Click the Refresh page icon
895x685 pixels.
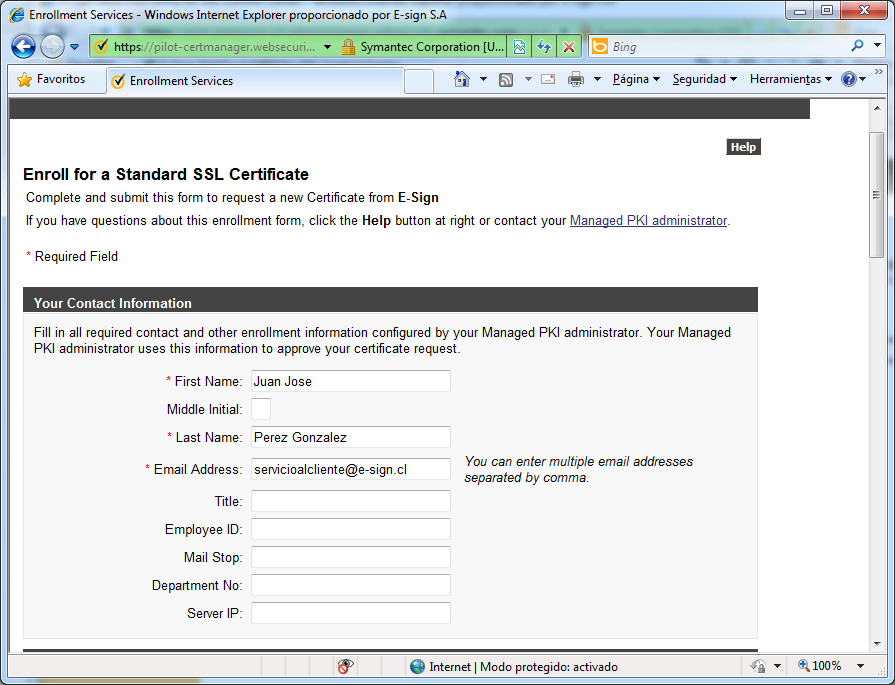coord(543,47)
